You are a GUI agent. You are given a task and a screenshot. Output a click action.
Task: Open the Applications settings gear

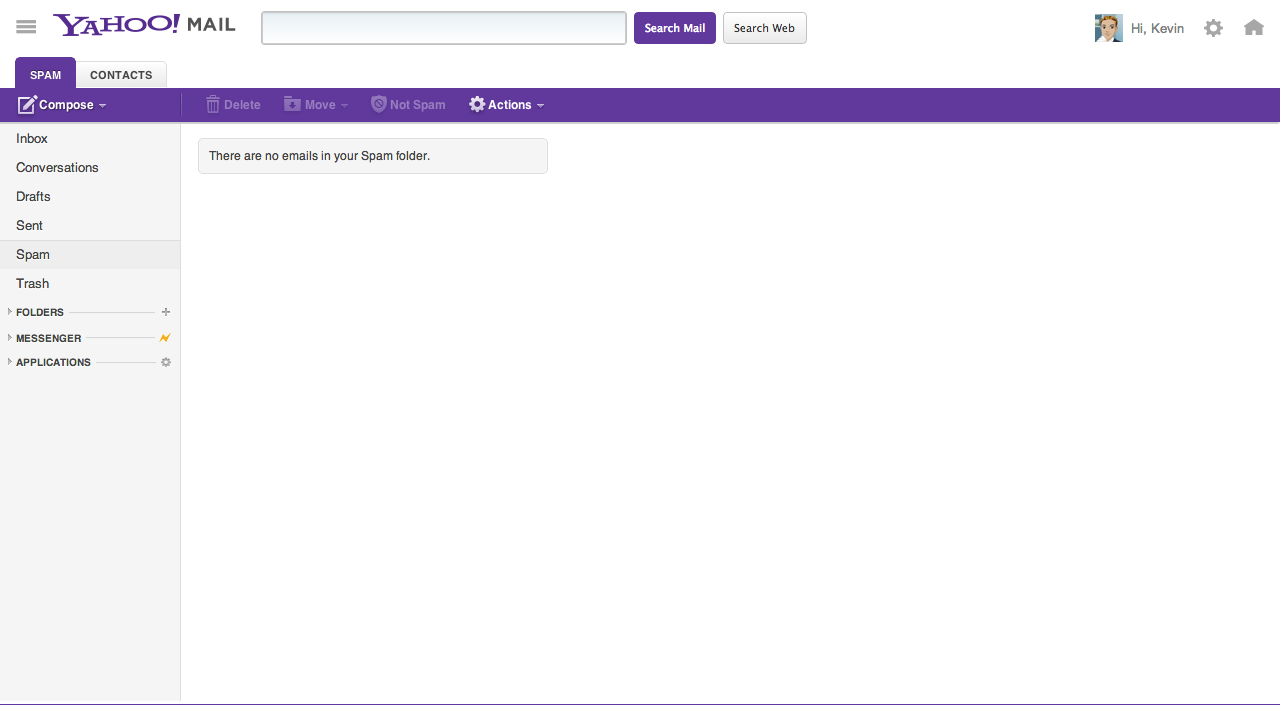click(165, 362)
